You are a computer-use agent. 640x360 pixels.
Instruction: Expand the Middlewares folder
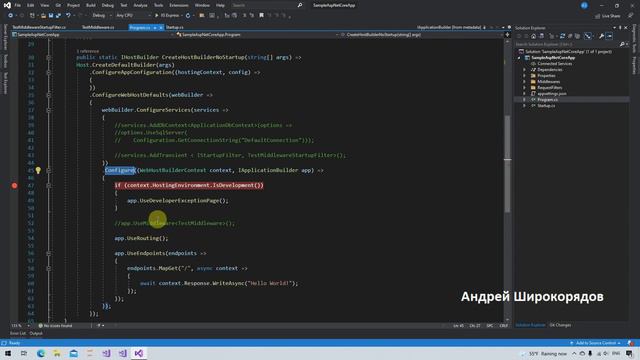coord(524,82)
